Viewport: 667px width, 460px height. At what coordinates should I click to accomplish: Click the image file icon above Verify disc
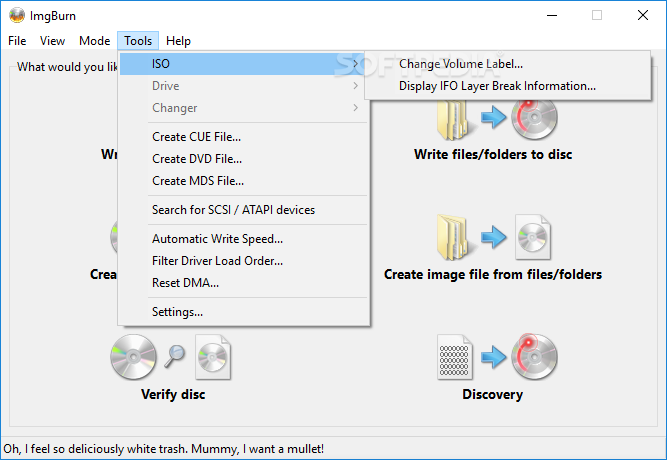tap(213, 357)
